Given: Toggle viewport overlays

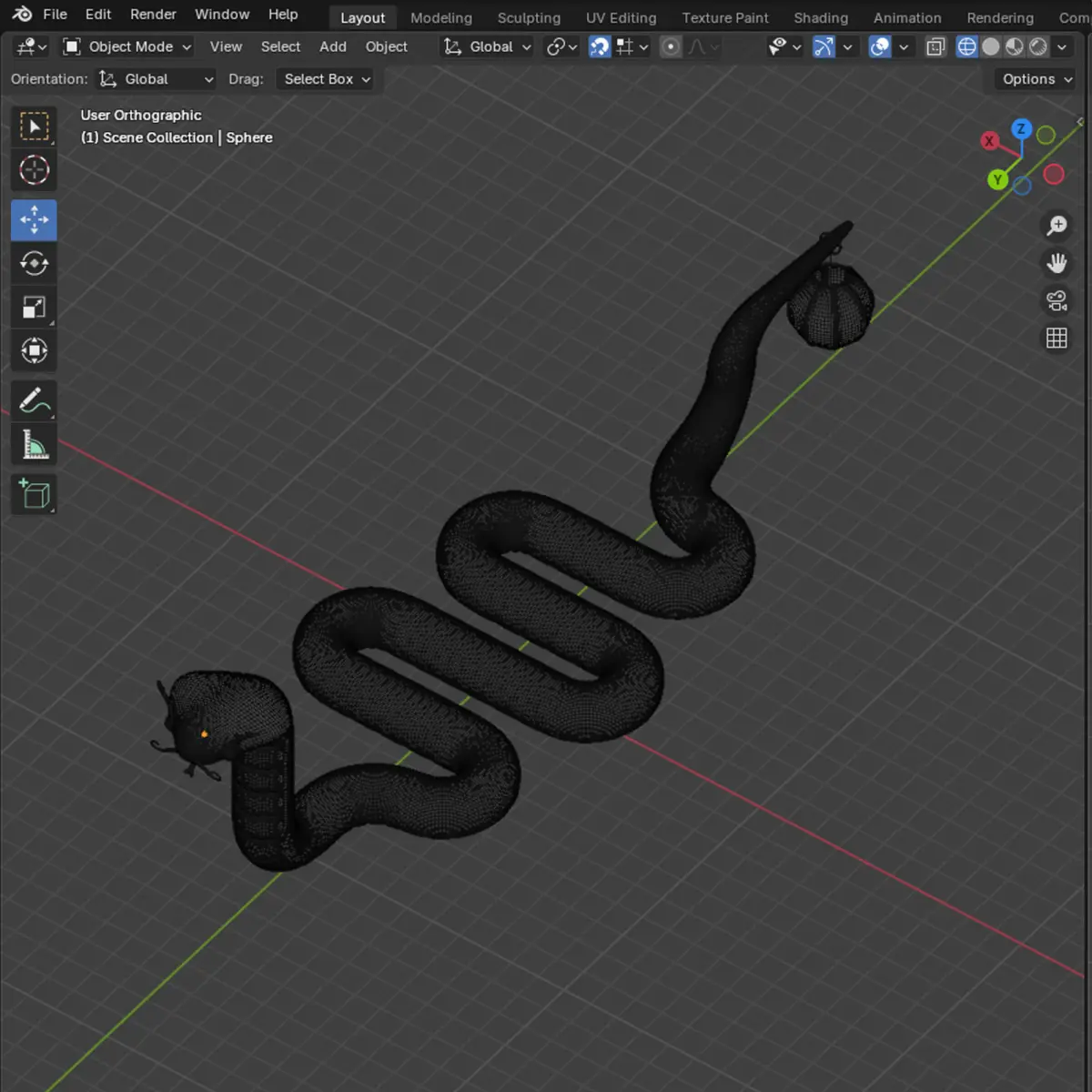Looking at the screenshot, I should [880, 46].
